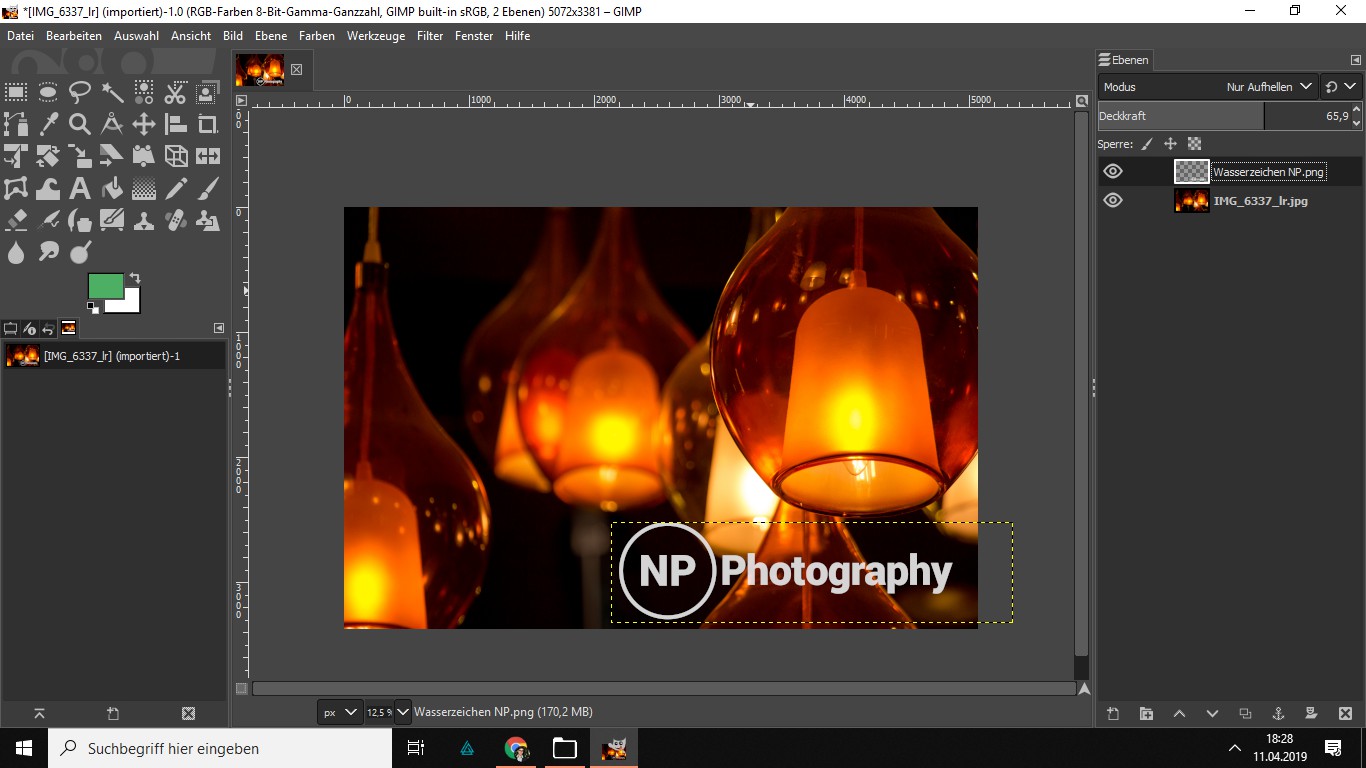Select the Heal bandage tool

coord(176,220)
